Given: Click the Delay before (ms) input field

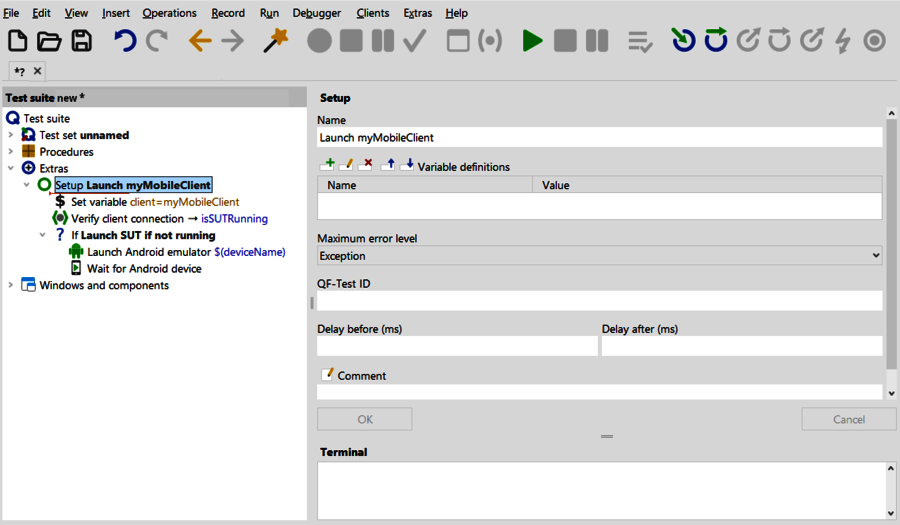Looking at the screenshot, I should click(457, 346).
